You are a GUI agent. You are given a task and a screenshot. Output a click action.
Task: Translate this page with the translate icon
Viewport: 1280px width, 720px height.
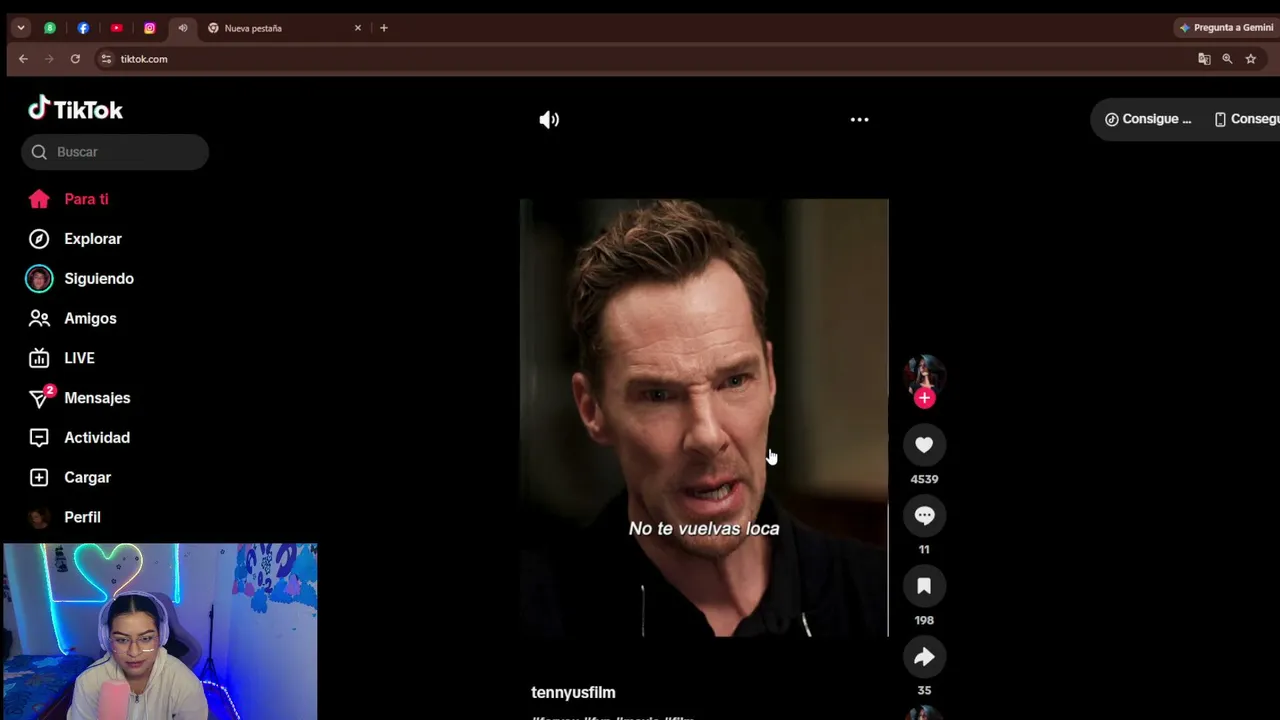(x=1204, y=59)
